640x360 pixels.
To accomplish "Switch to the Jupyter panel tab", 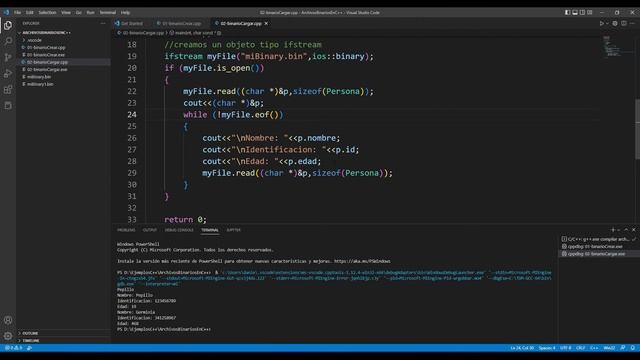I will 233,230.
